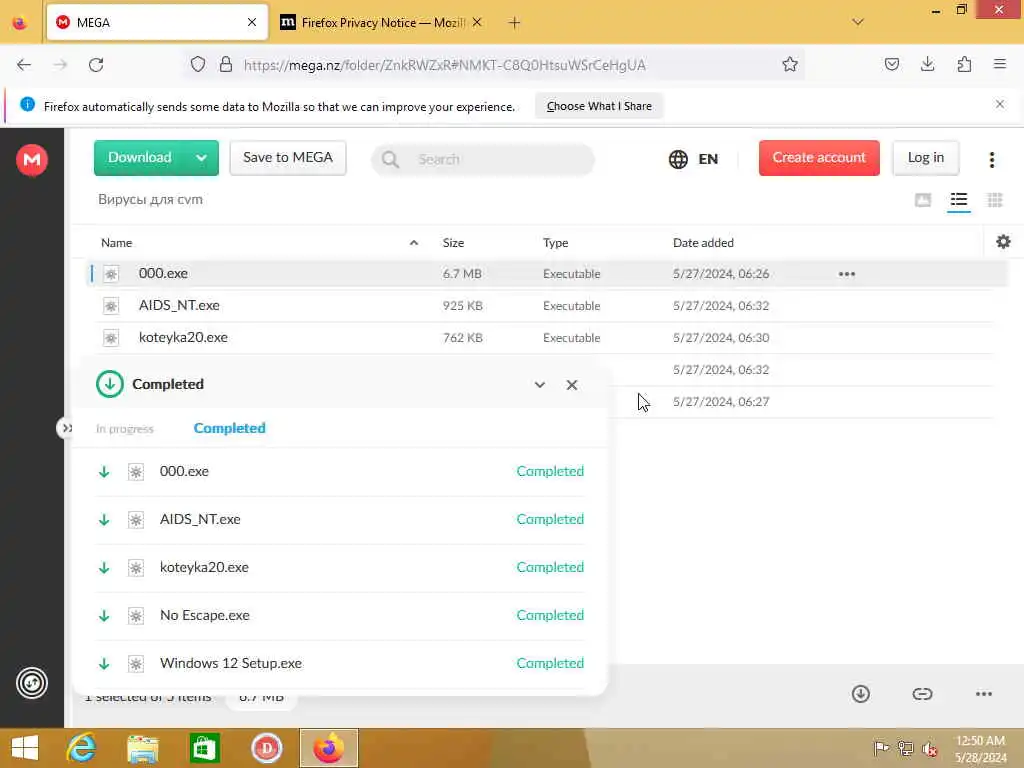Toggle the Name sort direction arrow
Viewport: 1024px width, 768px height.
point(413,243)
